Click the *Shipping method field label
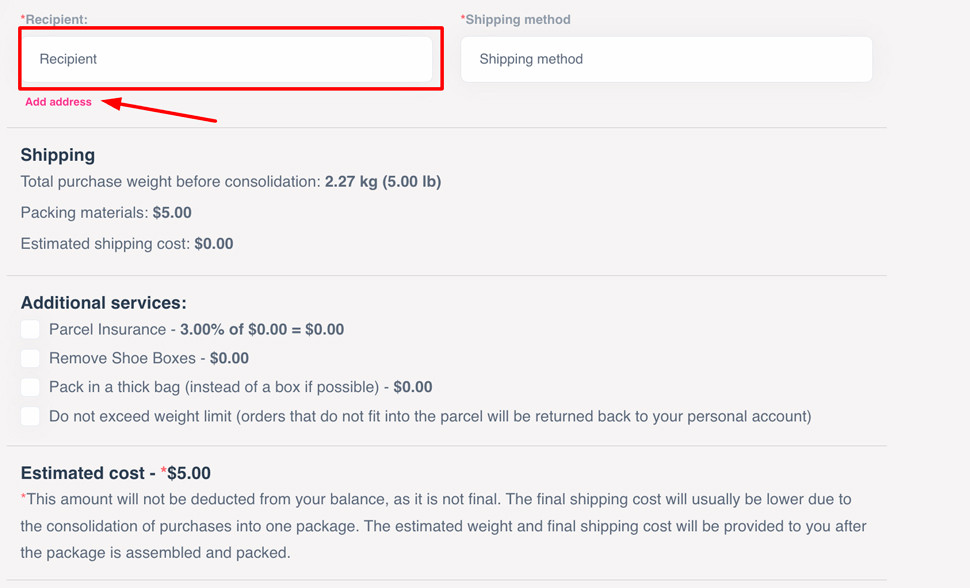Viewport: 970px width, 588px height. [x=516, y=19]
